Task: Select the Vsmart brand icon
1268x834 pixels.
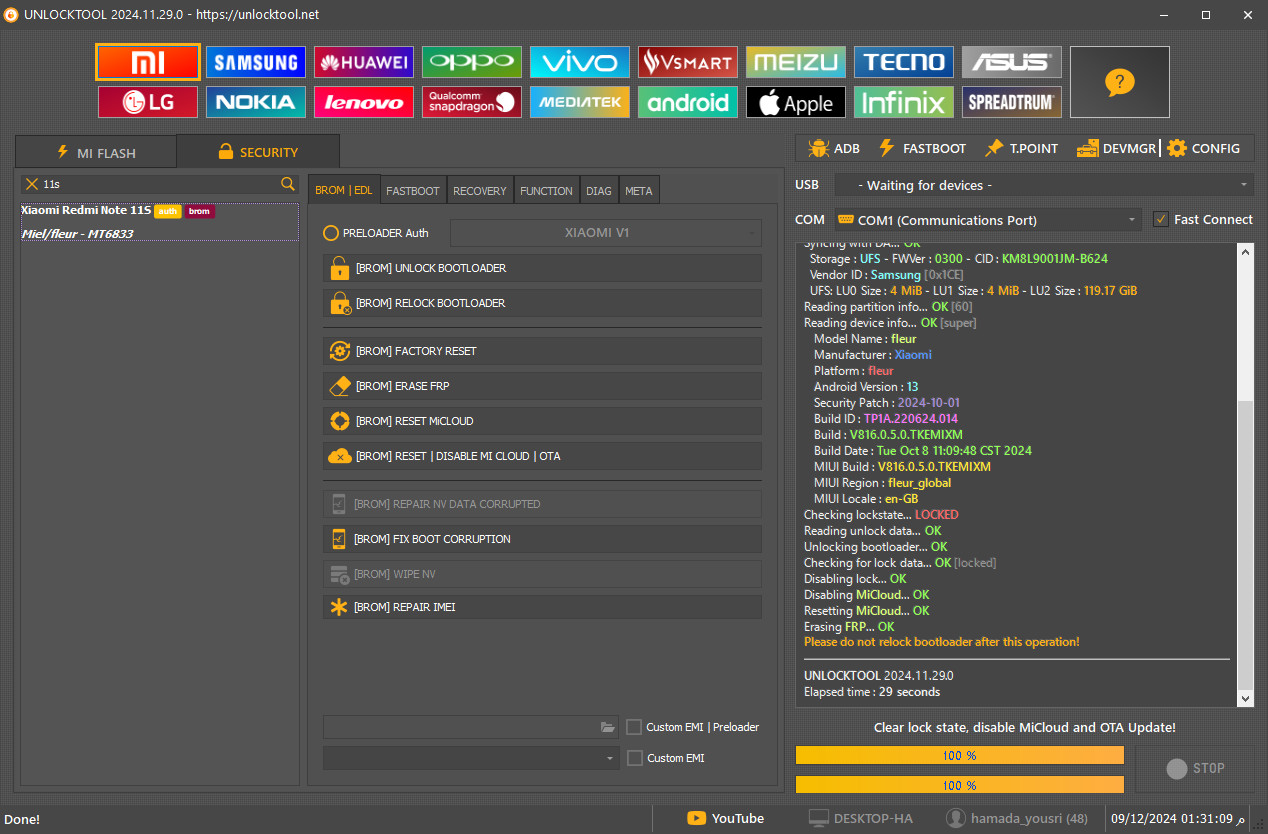Action: [688, 62]
